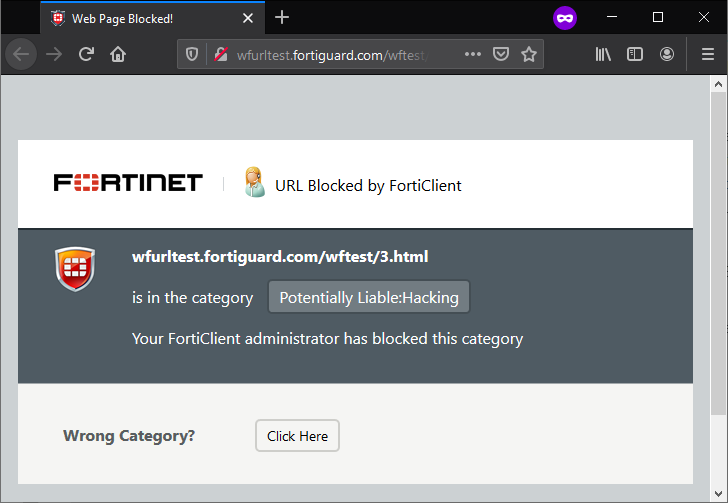
Task: Open the Firefox hamburger menu
Action: [707, 54]
